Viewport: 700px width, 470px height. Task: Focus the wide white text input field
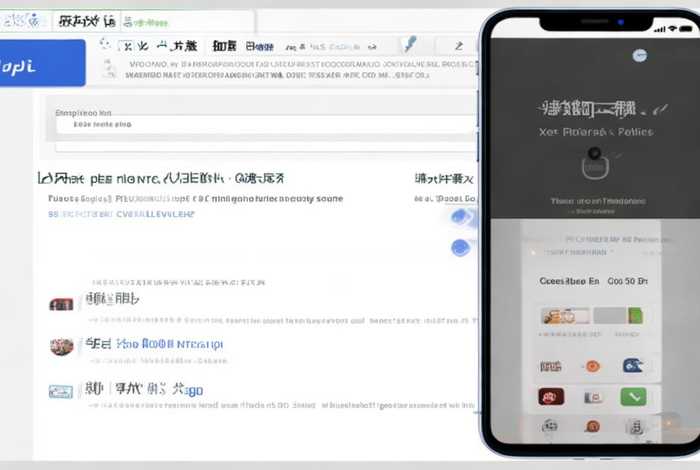point(266,125)
